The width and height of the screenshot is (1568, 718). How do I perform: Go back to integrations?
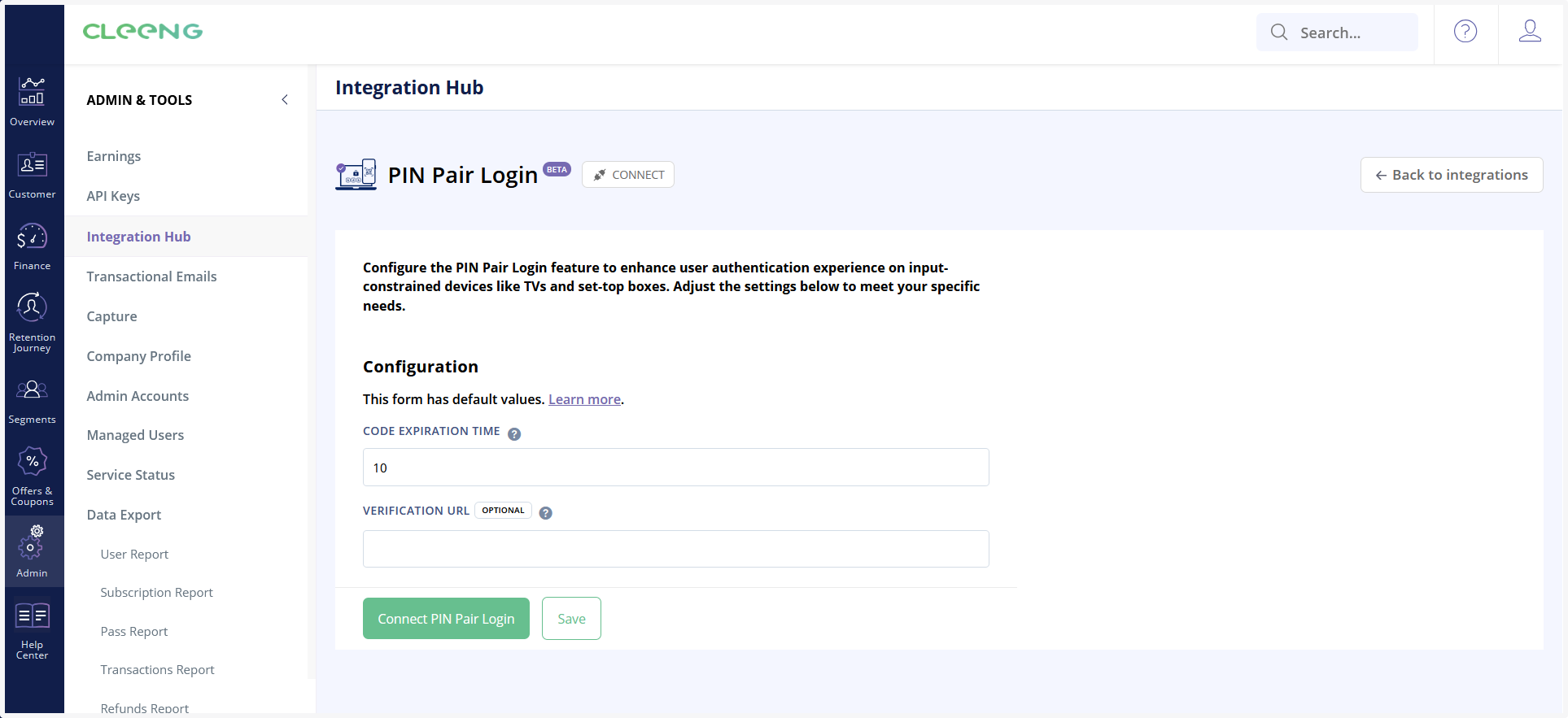pyautogui.click(x=1452, y=175)
